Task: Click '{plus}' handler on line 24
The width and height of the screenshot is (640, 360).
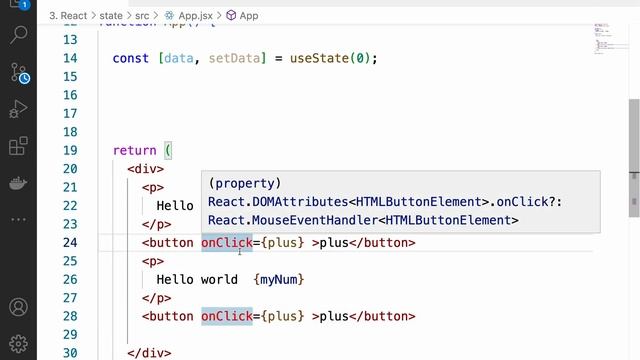Action: (282, 242)
